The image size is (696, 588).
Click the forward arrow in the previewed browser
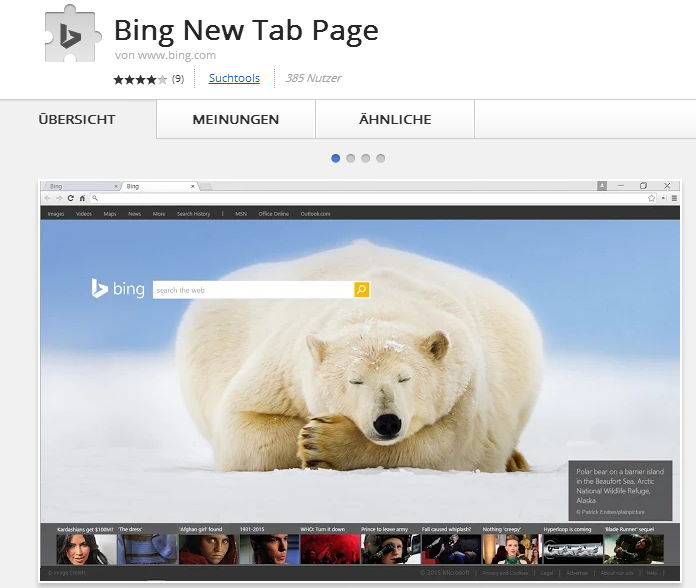(59, 198)
